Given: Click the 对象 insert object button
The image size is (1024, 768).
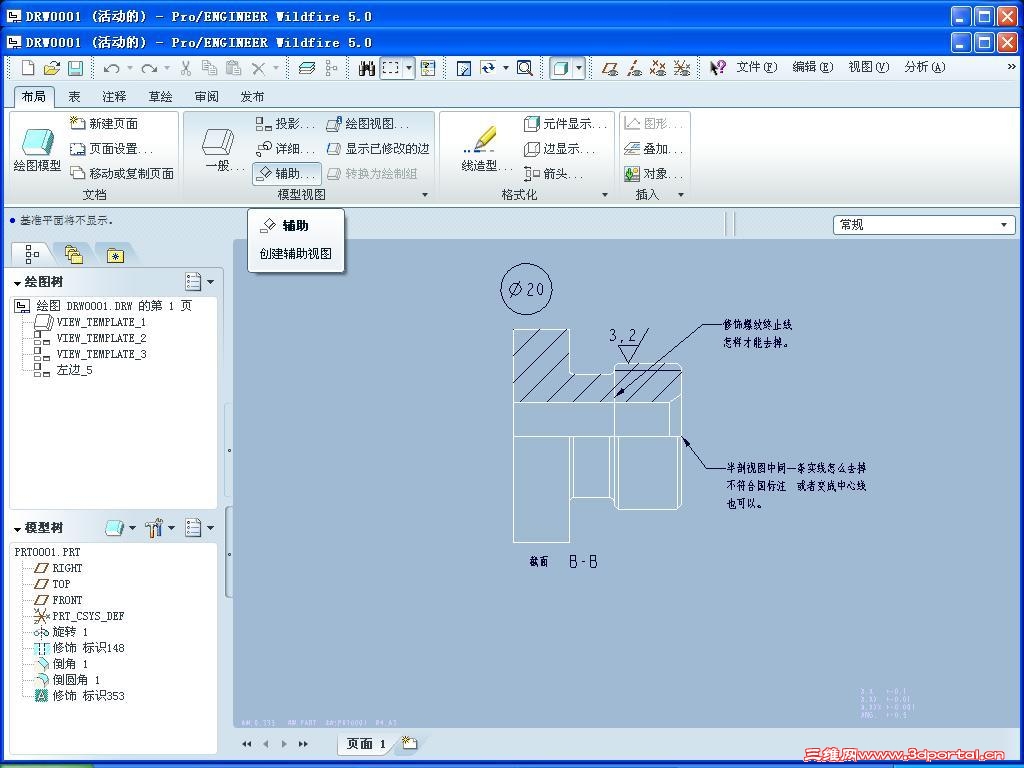Looking at the screenshot, I should [653, 174].
